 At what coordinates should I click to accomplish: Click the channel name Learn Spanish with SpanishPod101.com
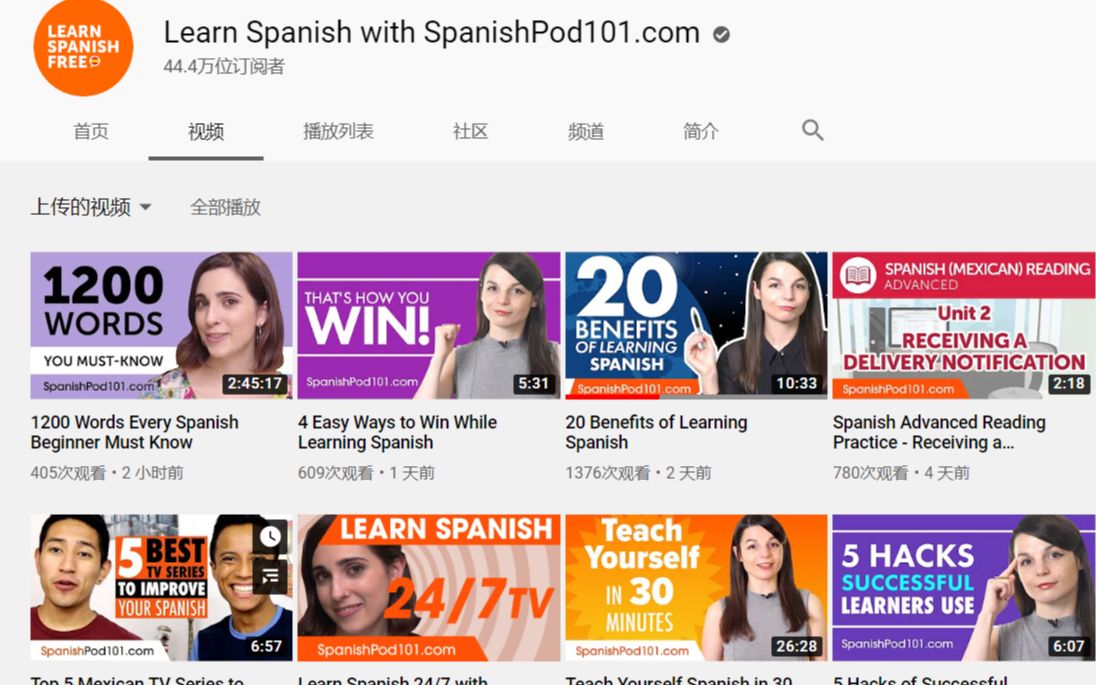point(432,33)
